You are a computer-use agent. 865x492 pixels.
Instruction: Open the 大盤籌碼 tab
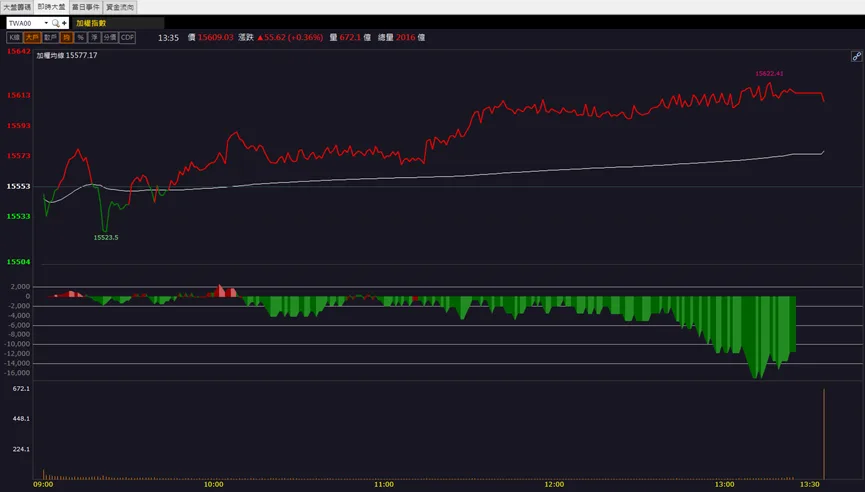(17, 7)
